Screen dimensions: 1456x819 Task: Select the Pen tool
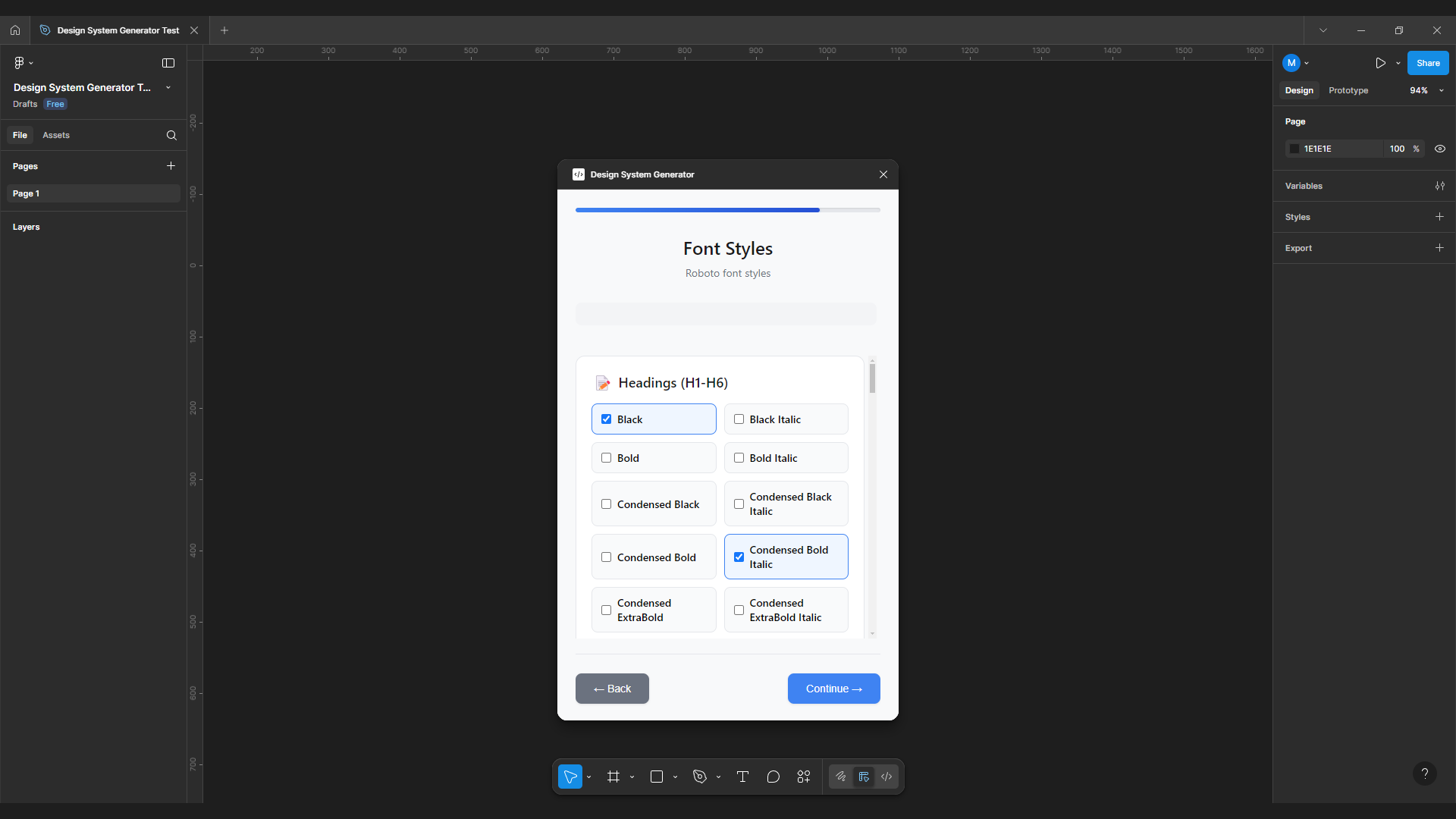tap(699, 777)
